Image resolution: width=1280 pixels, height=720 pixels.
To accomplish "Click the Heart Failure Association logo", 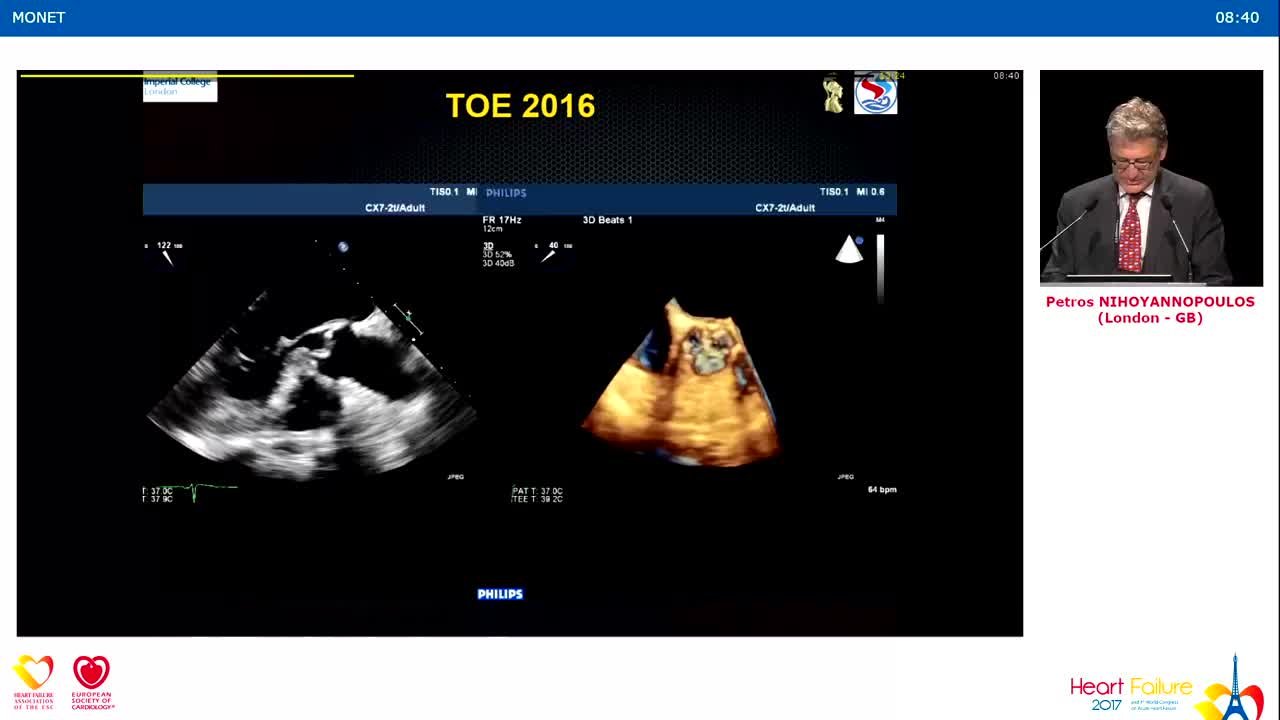I will pyautogui.click(x=33, y=682).
